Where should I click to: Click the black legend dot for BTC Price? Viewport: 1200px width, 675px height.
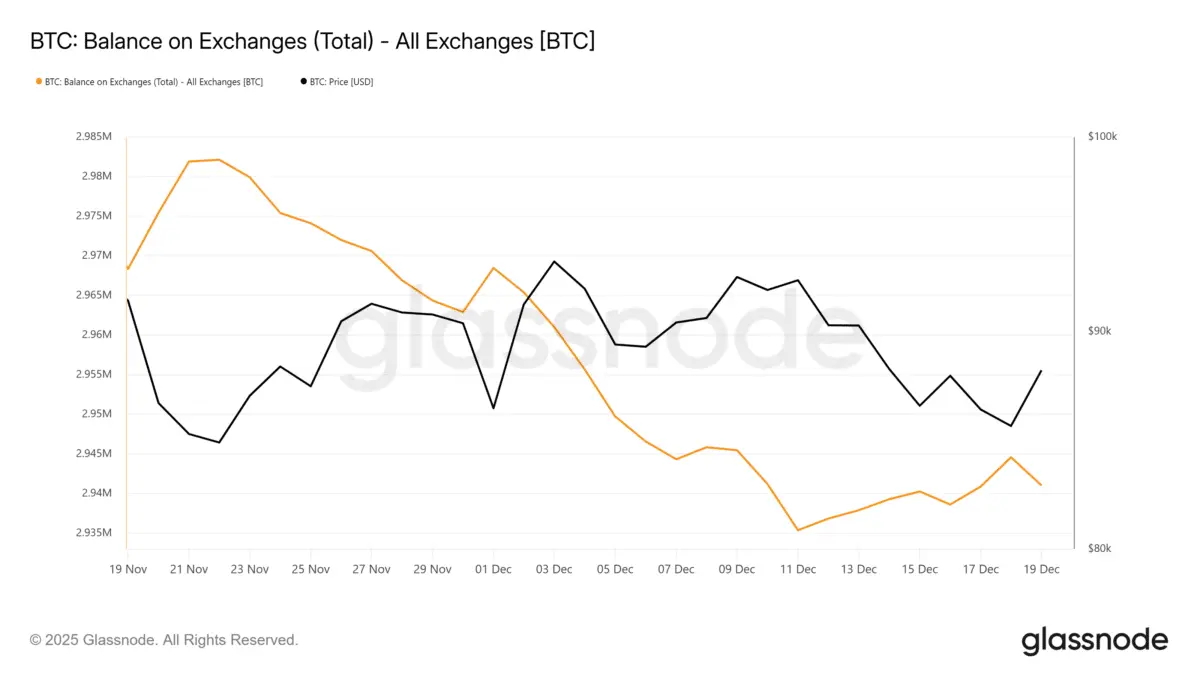304,82
